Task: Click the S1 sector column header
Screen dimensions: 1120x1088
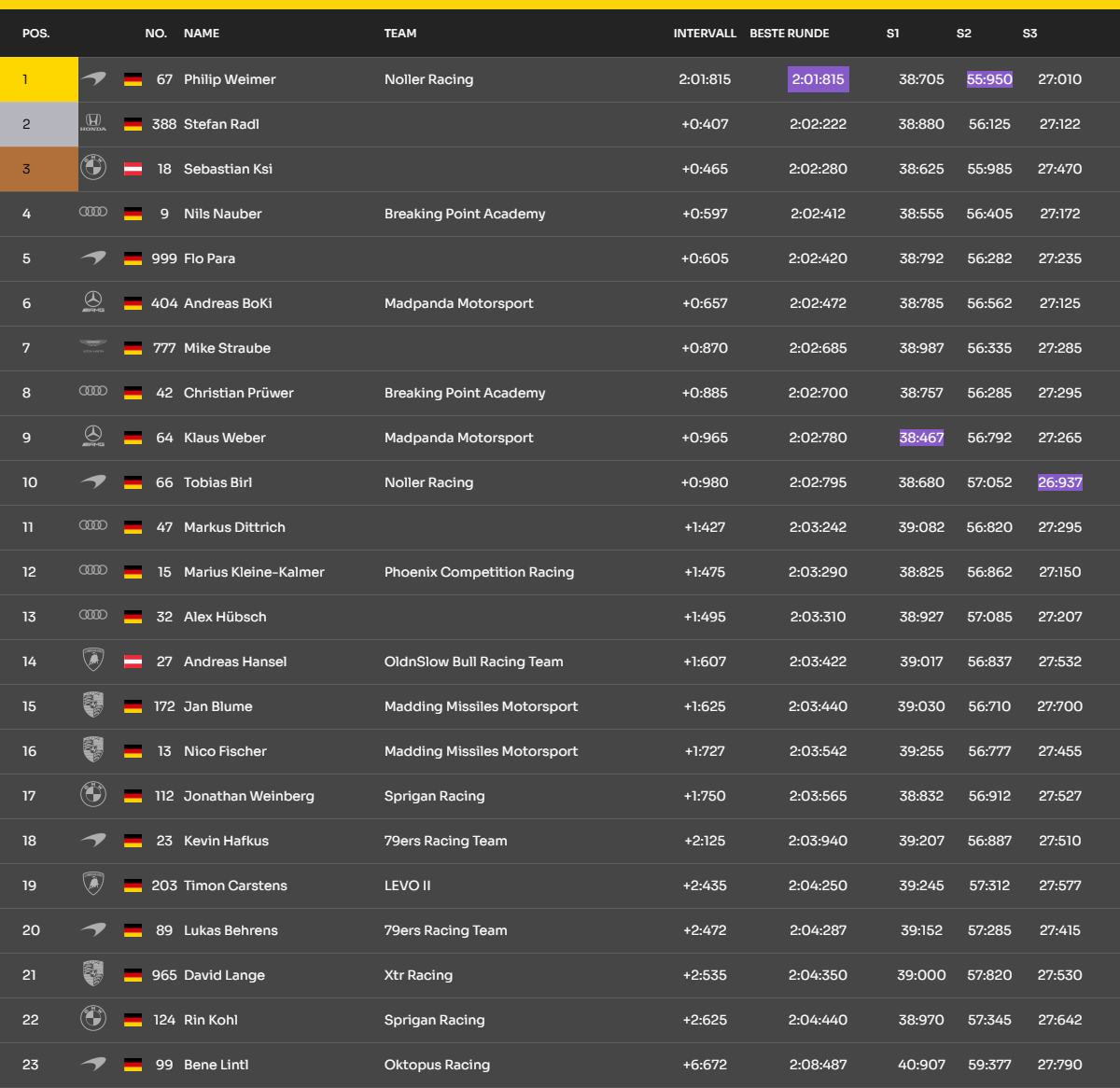Action: pos(892,34)
